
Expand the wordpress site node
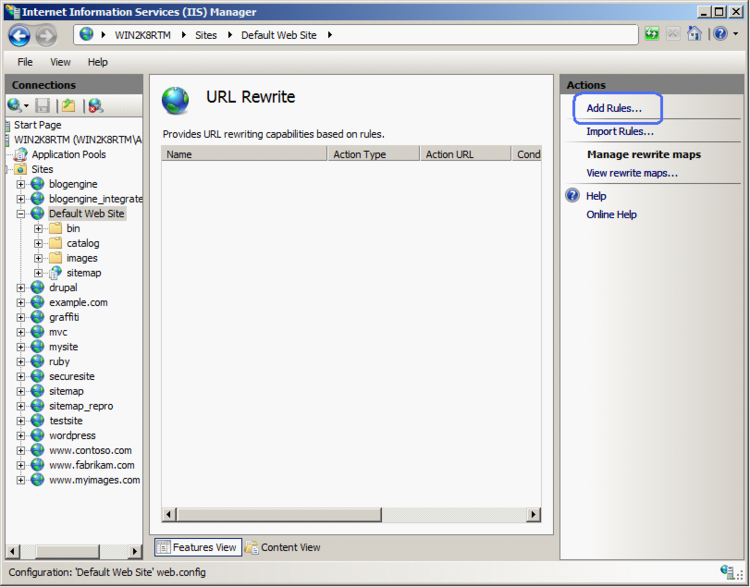tap(21, 436)
